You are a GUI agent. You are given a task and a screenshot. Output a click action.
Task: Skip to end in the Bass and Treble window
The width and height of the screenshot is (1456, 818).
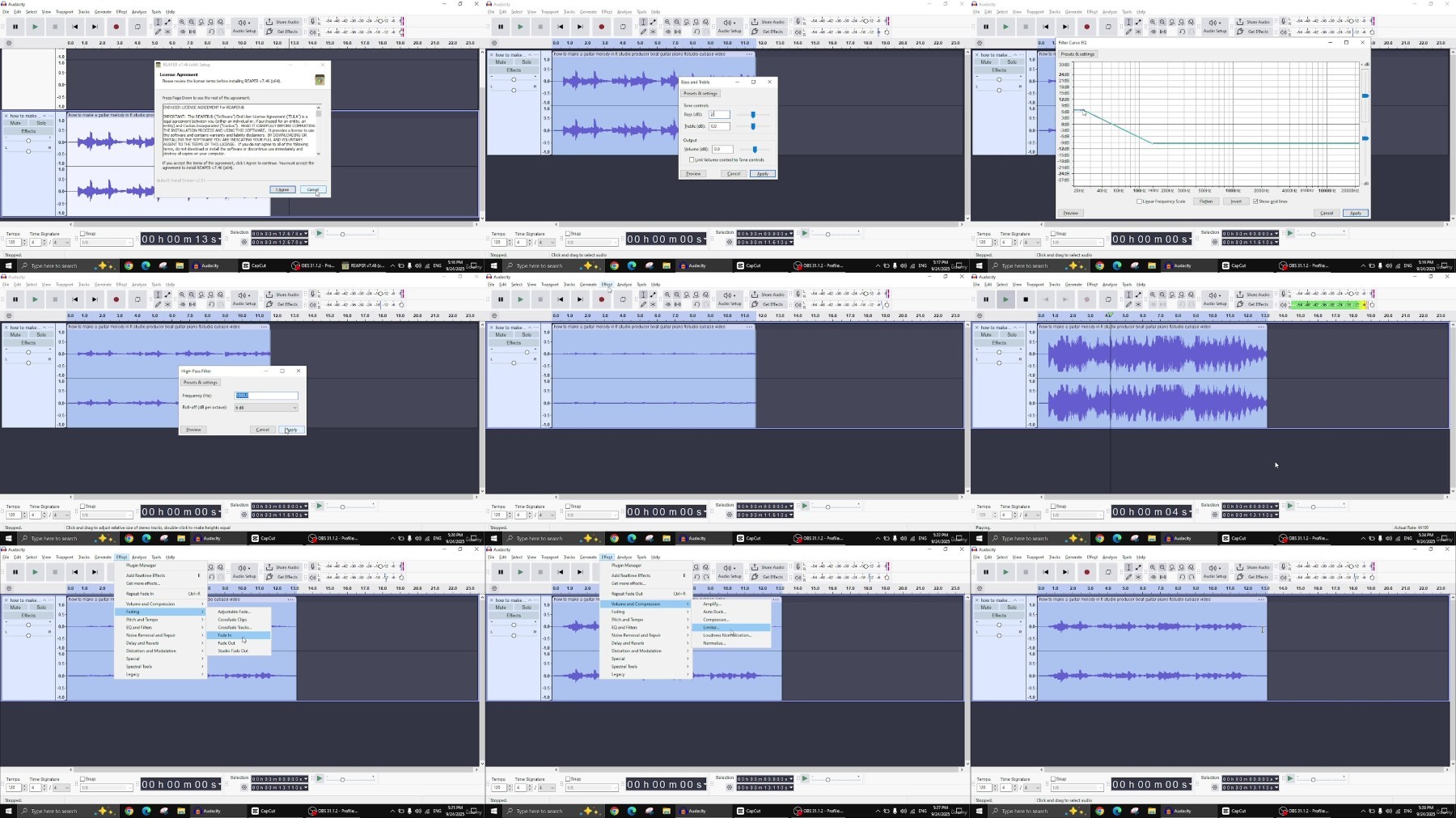(x=580, y=27)
